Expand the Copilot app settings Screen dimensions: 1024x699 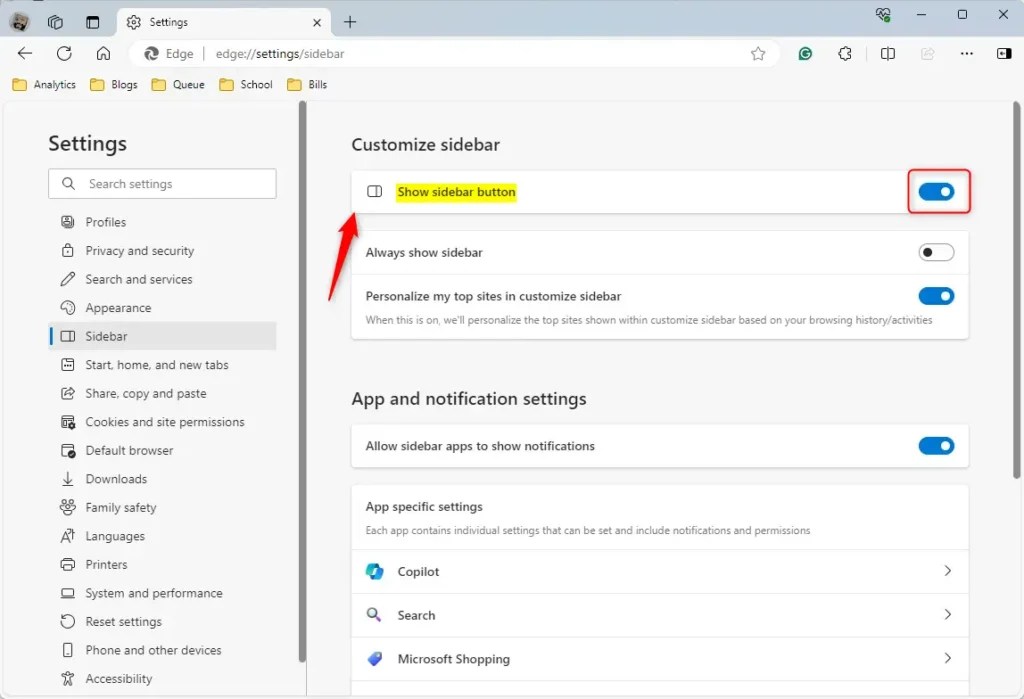(947, 571)
